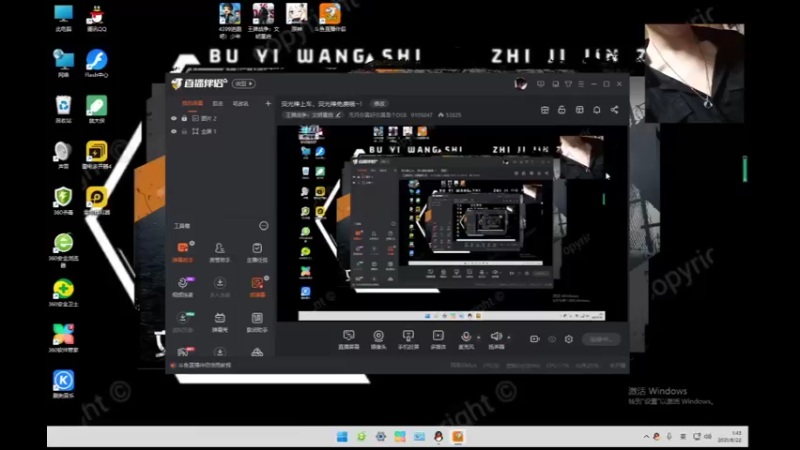The height and width of the screenshot is (450, 800).
Task: Hide the 图片 2 layer with its eye icon
Action: pyautogui.click(x=174, y=118)
